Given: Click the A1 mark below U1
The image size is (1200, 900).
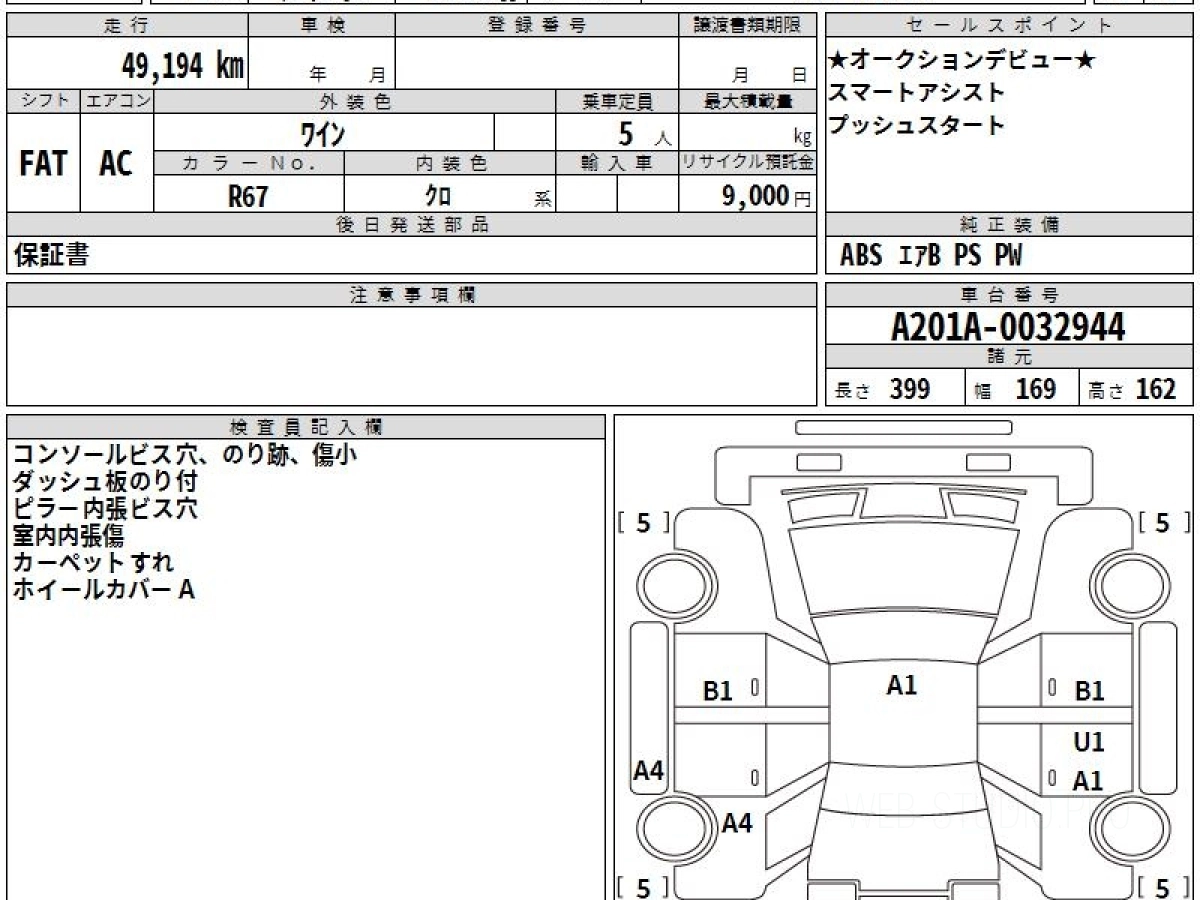Looking at the screenshot, I should (x=1089, y=781).
